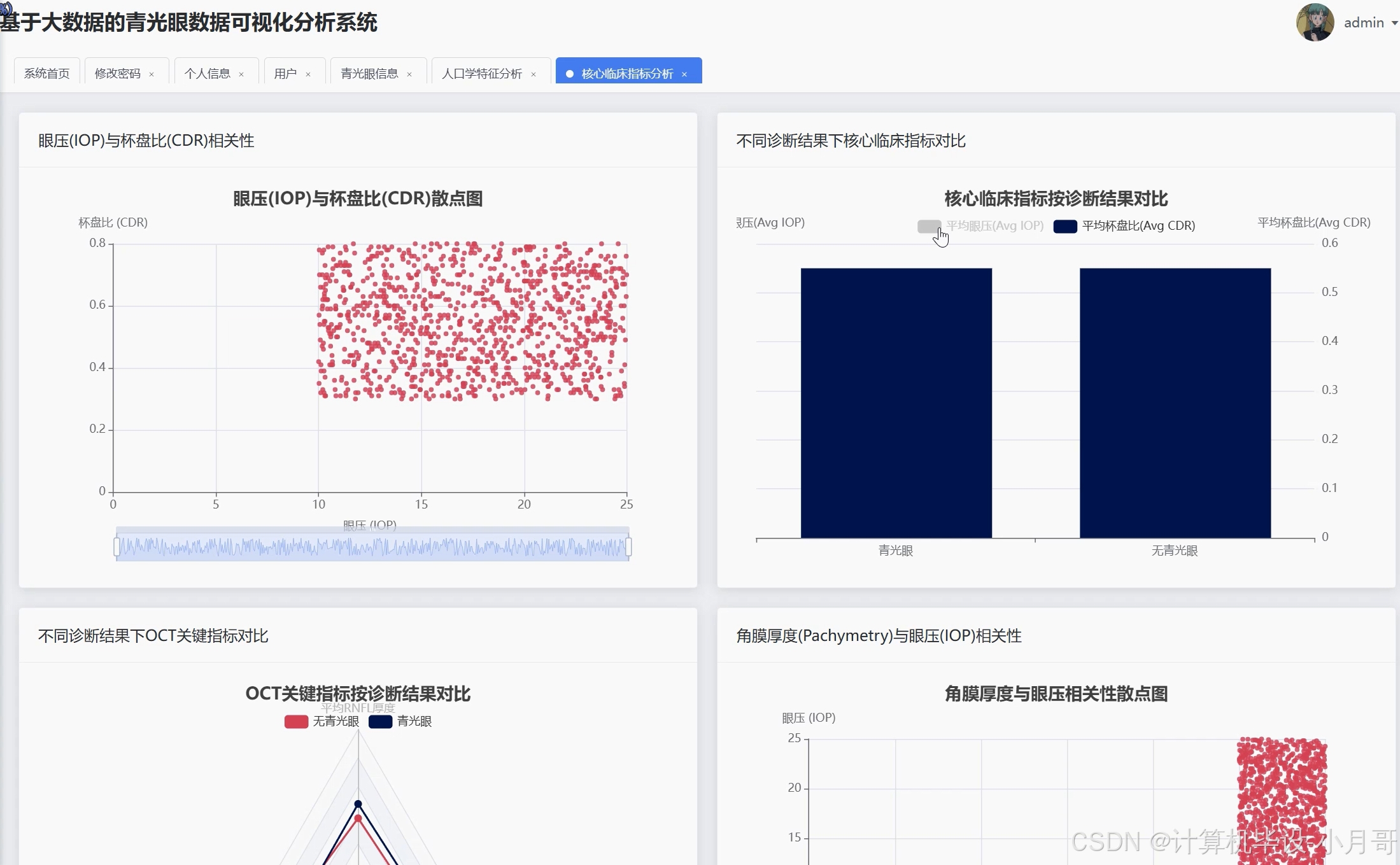Open the 人口学特征分析 tab
1400x865 pixels.
(x=481, y=74)
